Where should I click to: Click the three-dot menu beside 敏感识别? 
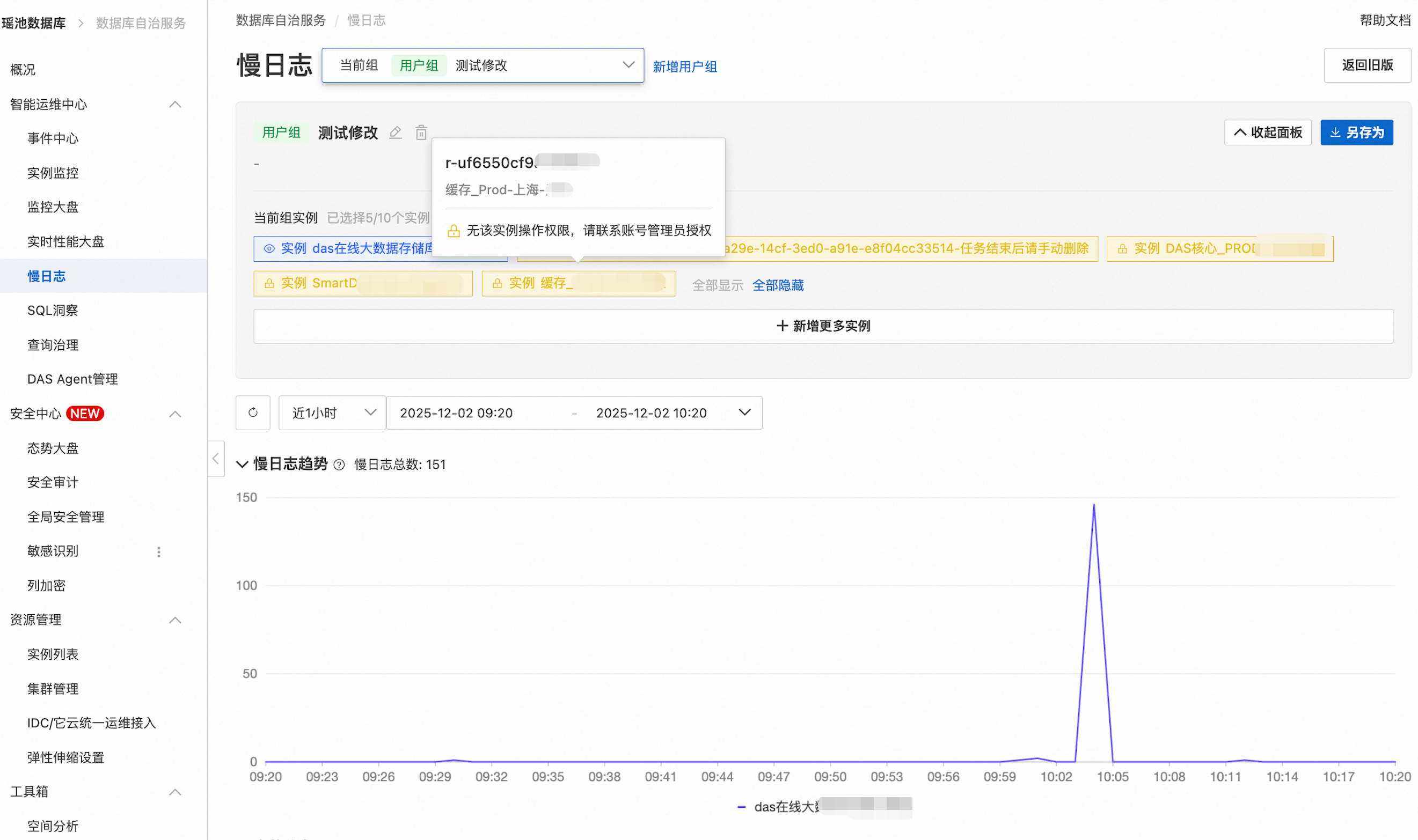[158, 551]
